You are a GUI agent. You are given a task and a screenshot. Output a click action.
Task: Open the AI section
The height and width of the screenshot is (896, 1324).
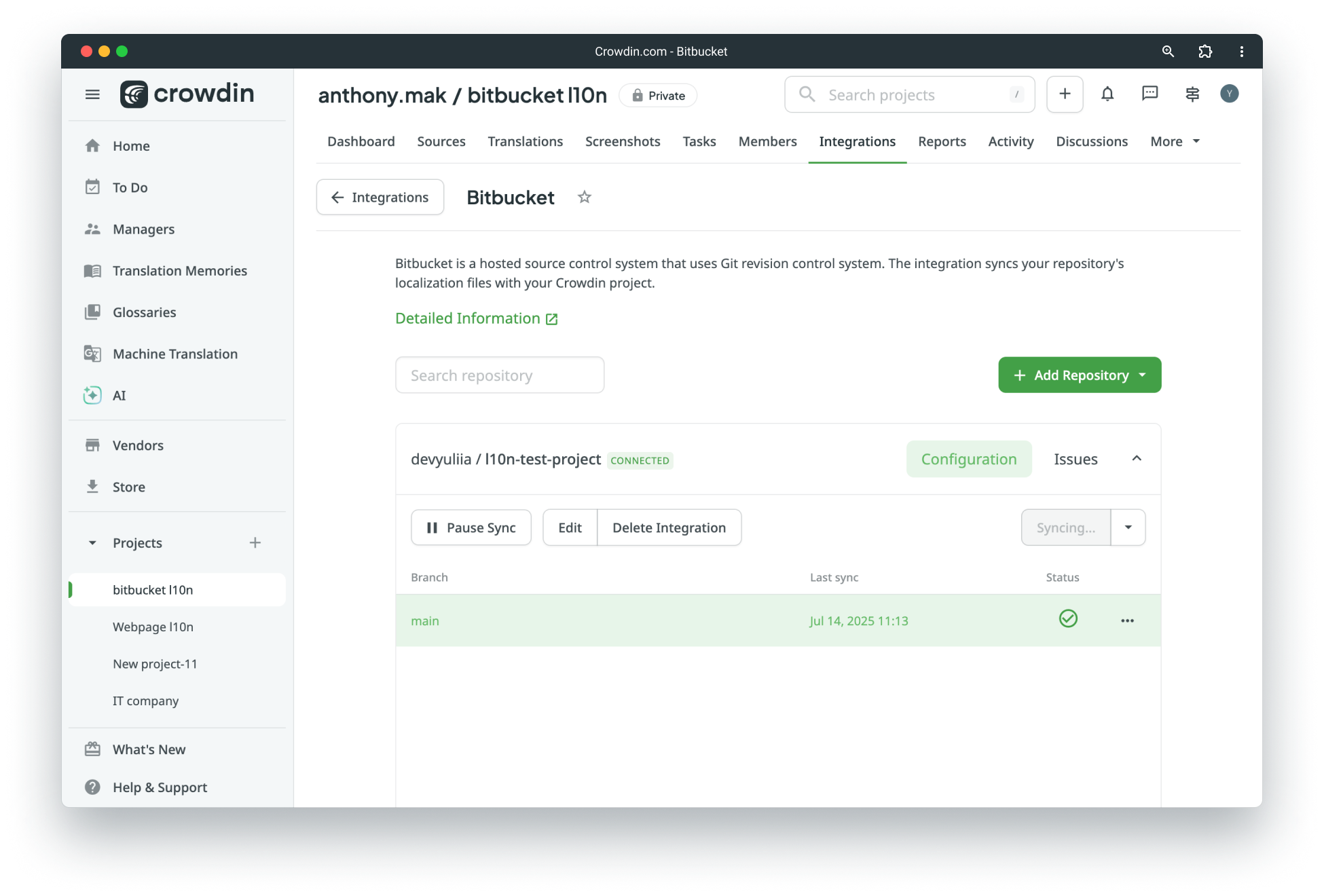tap(119, 395)
